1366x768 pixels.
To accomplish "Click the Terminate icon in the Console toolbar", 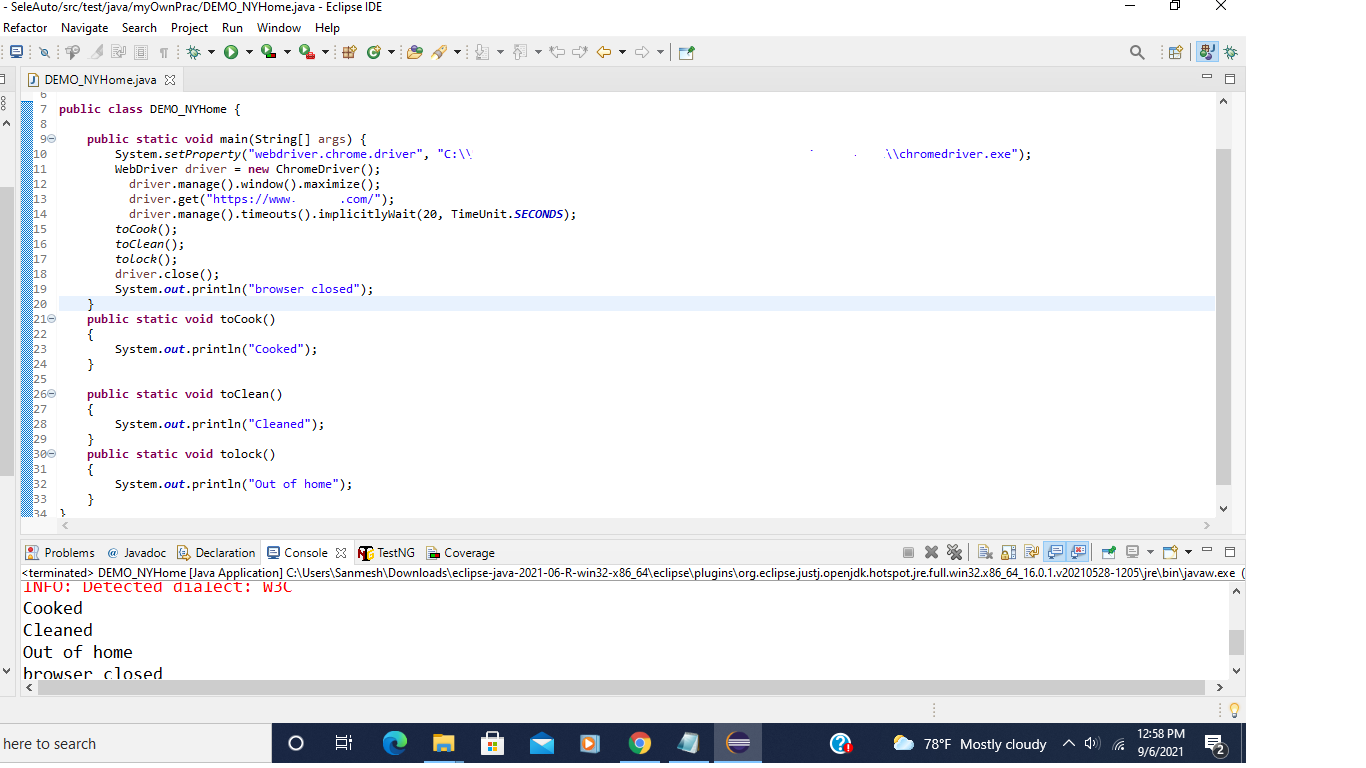I will coord(909,552).
